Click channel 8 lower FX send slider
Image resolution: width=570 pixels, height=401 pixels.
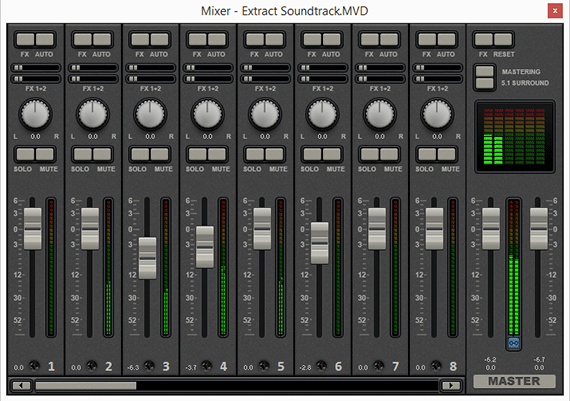438,79
